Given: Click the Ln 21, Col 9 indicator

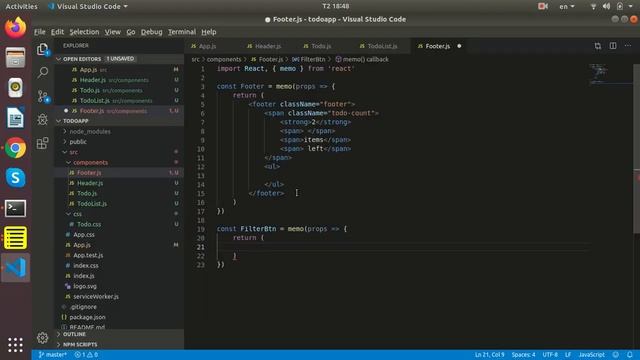Looking at the screenshot, I should (x=489, y=355).
